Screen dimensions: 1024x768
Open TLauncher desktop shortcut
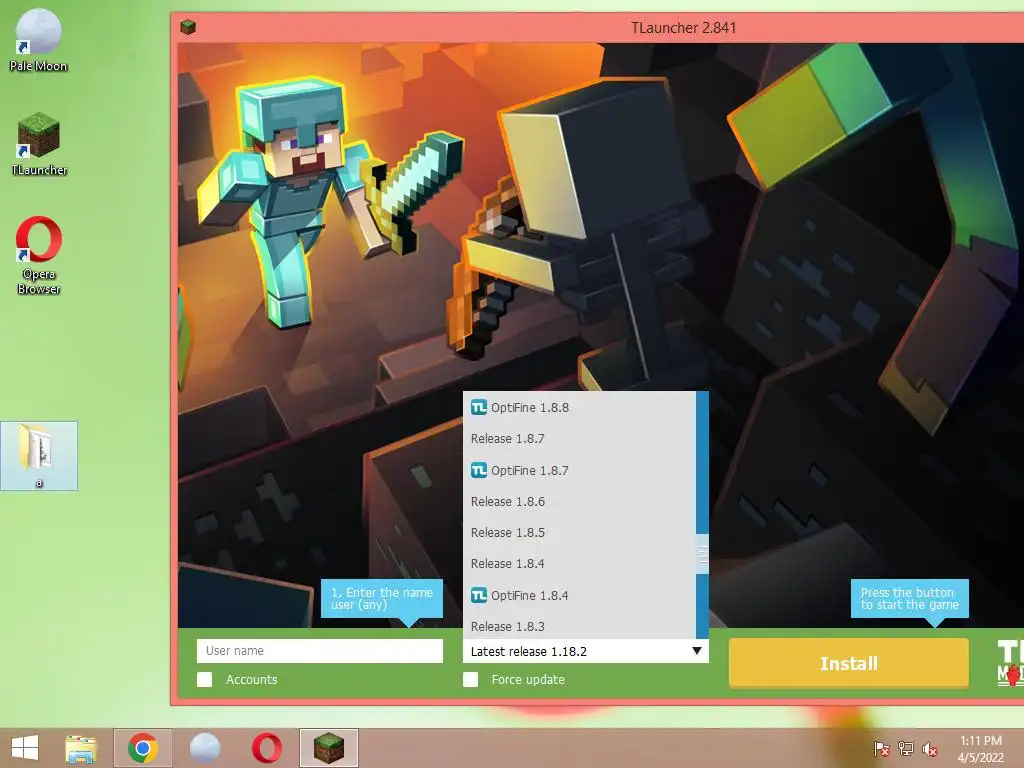point(39,144)
